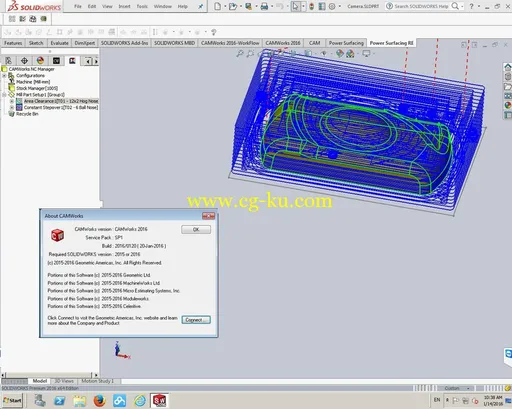Switch to SOLIDWORKS Add-Ins tab
Screen dimensions: 512x409
pos(124,43)
